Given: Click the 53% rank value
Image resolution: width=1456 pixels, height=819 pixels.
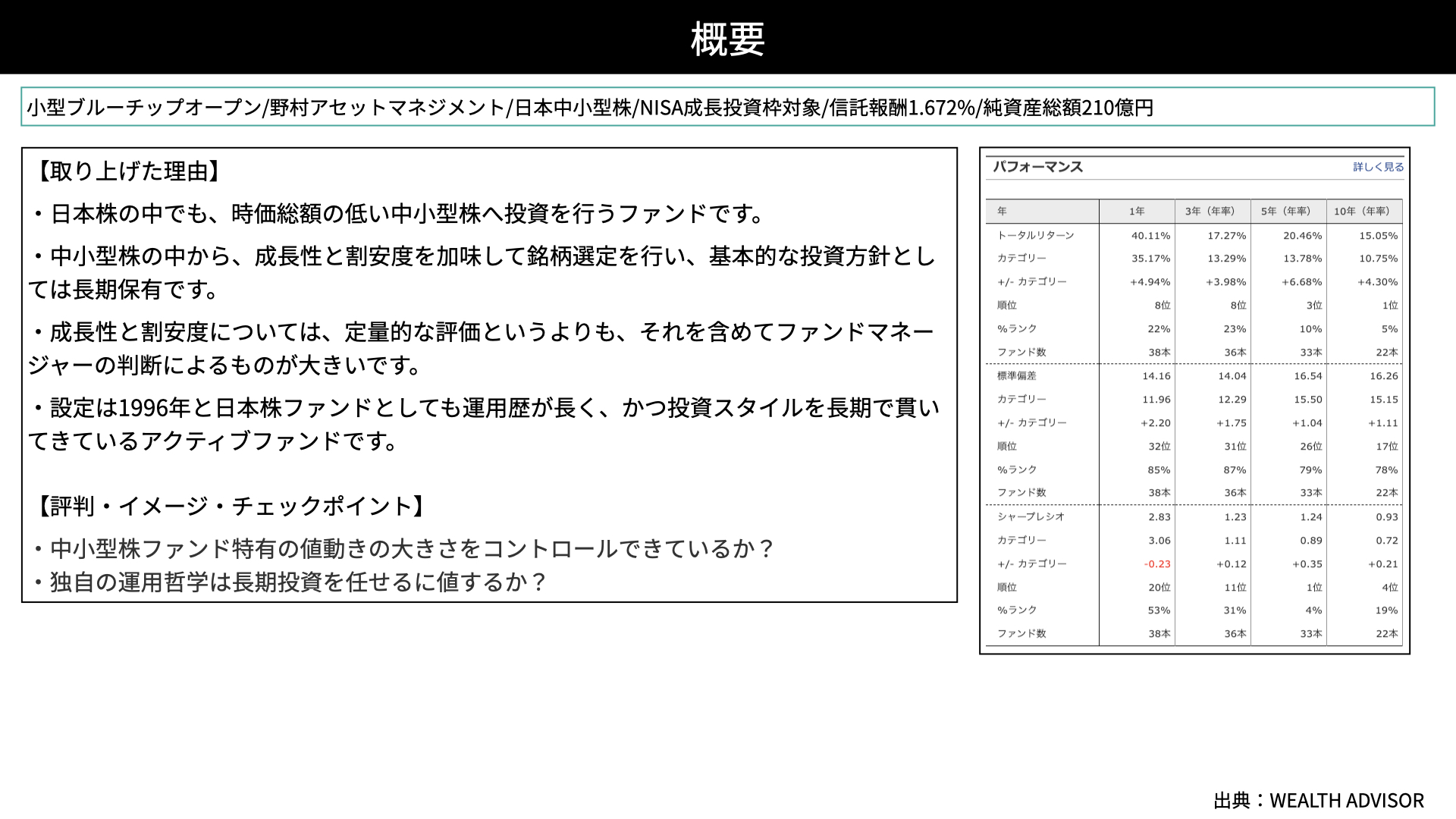Looking at the screenshot, I should [1159, 610].
